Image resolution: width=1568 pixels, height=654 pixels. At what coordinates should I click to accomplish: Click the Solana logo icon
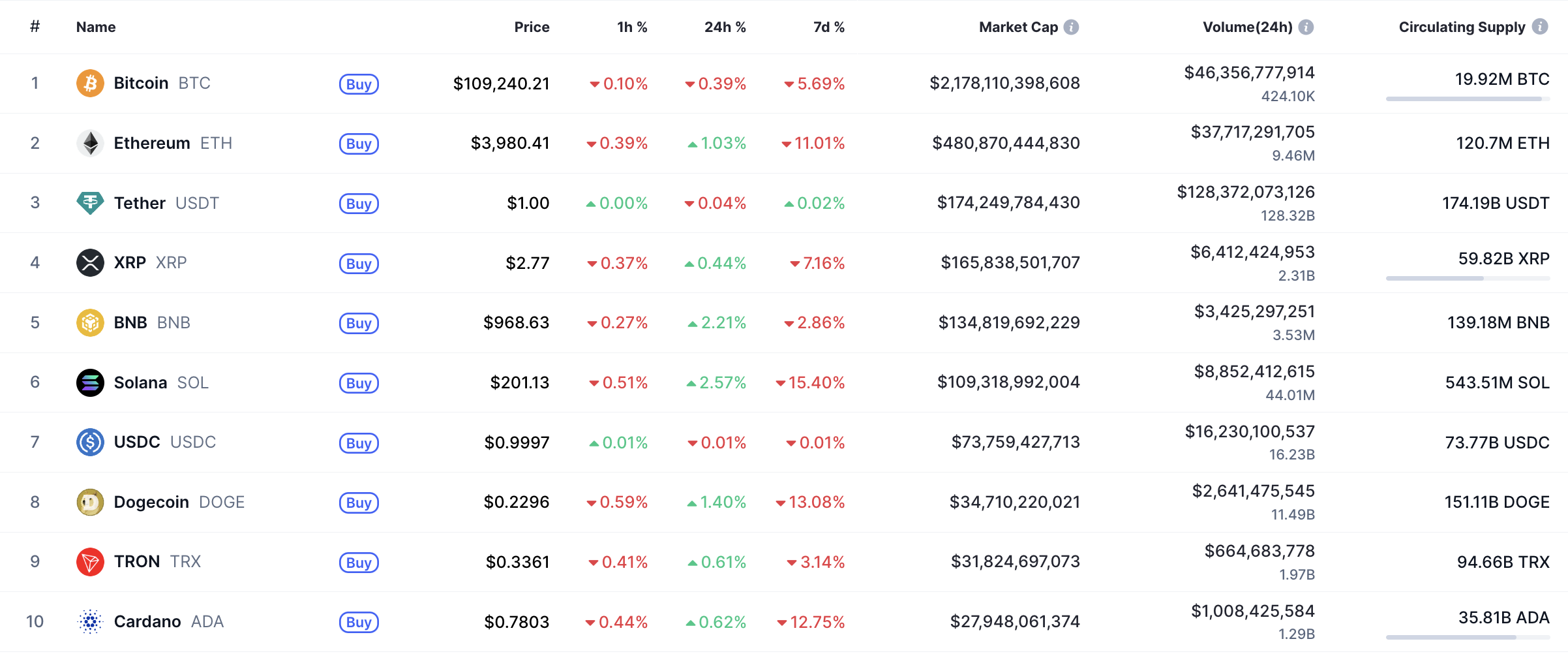point(90,382)
